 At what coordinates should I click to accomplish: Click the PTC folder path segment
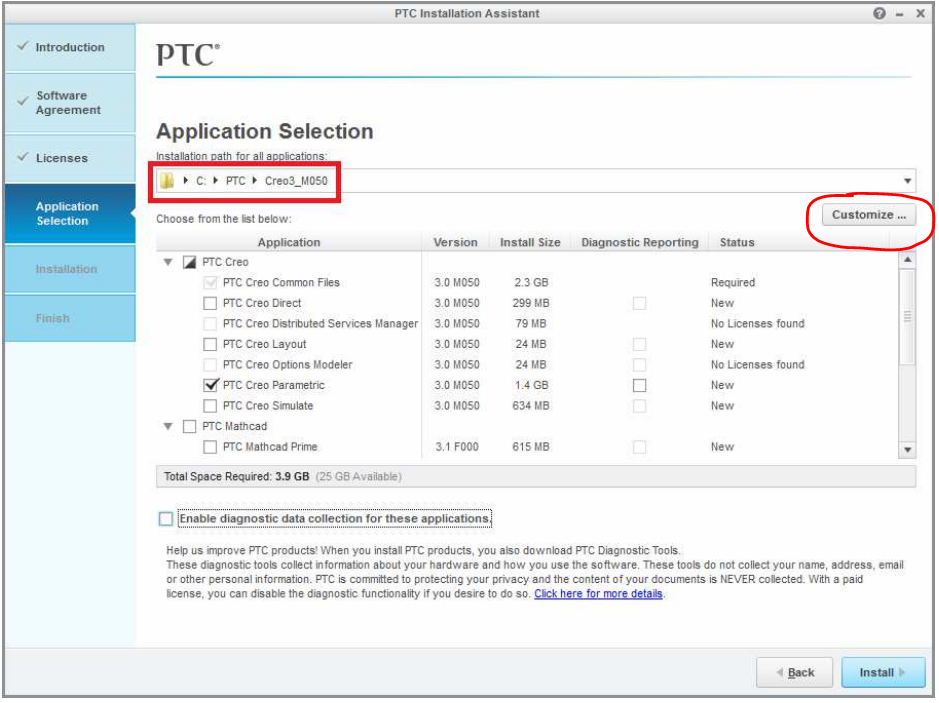click(x=235, y=181)
